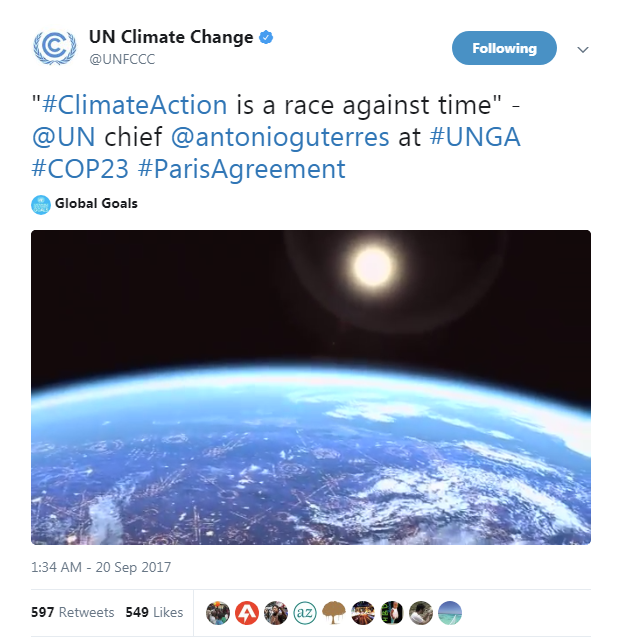This screenshot has height=641, width=621.
Task: Toggle the Following button
Action: 504,48
